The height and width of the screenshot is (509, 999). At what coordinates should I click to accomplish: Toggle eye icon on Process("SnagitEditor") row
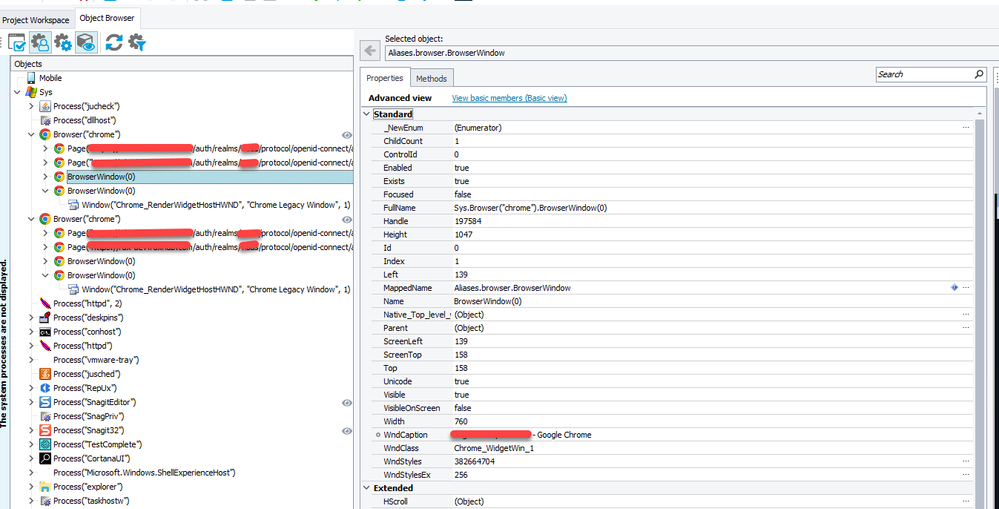click(347, 403)
